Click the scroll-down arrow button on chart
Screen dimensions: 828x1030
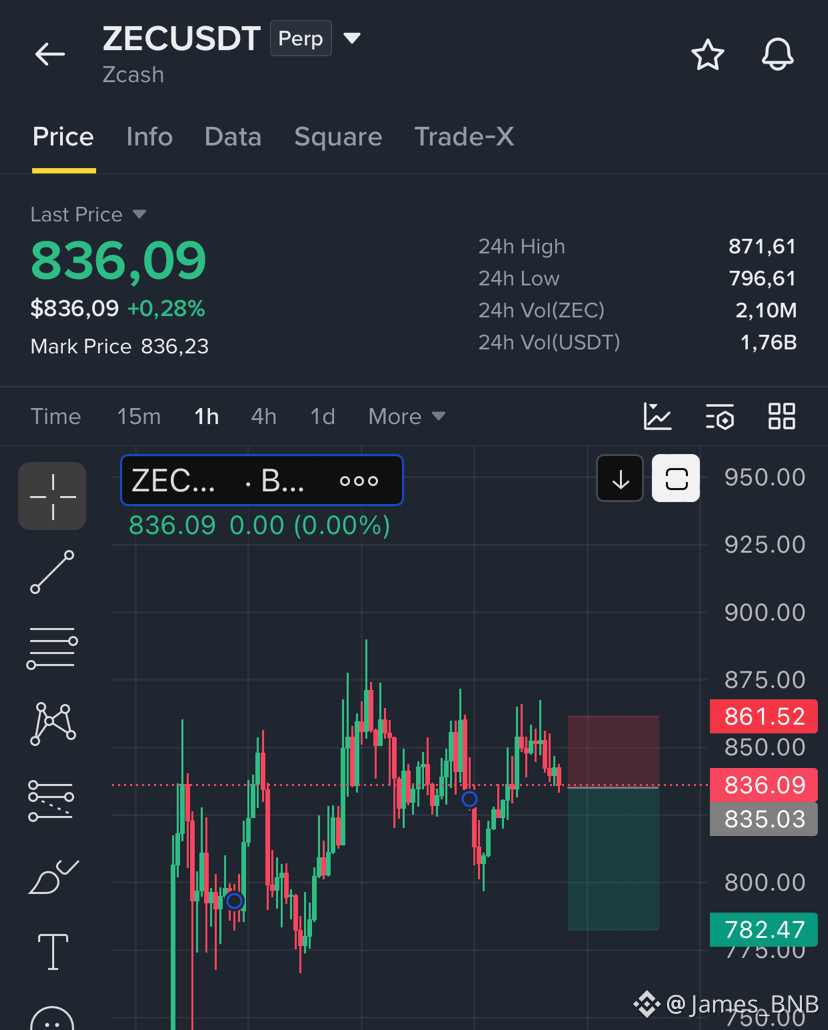(x=620, y=478)
